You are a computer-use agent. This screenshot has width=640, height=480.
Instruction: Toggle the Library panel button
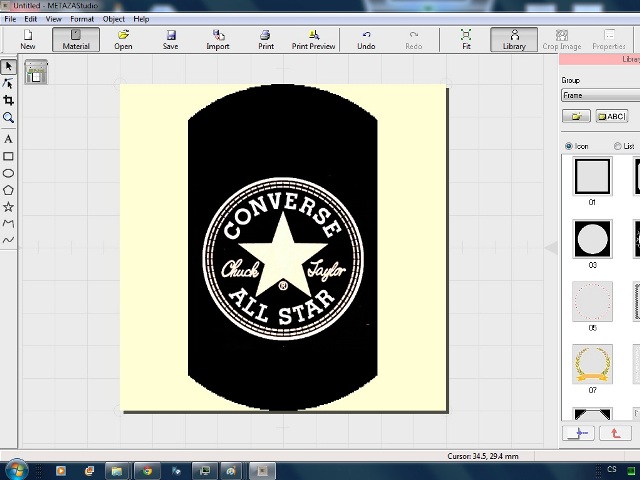(514, 40)
